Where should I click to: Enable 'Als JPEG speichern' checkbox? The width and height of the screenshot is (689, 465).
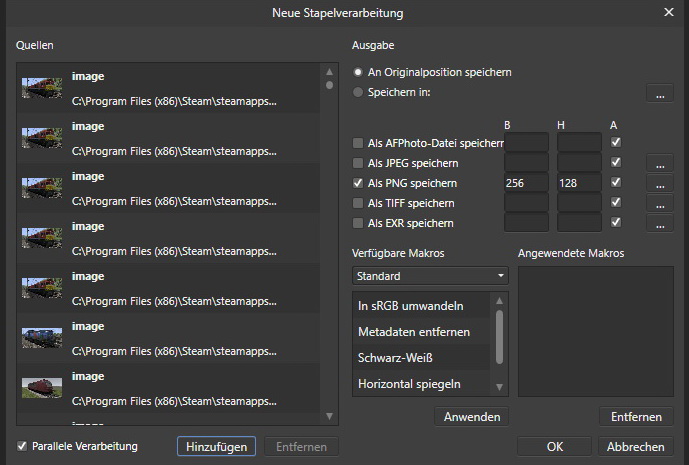(359, 163)
